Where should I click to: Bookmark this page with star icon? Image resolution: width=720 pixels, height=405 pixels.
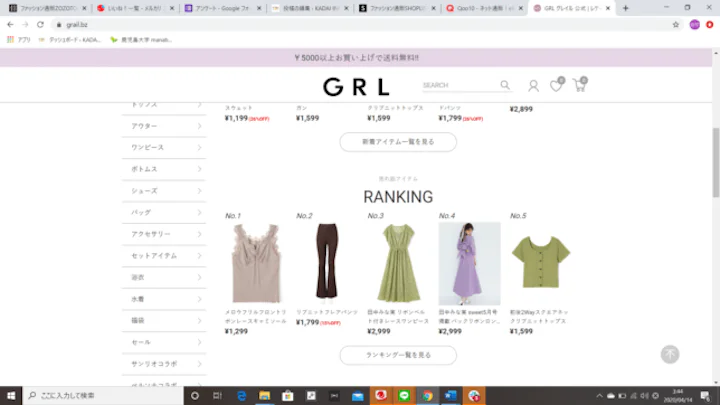coord(675,25)
